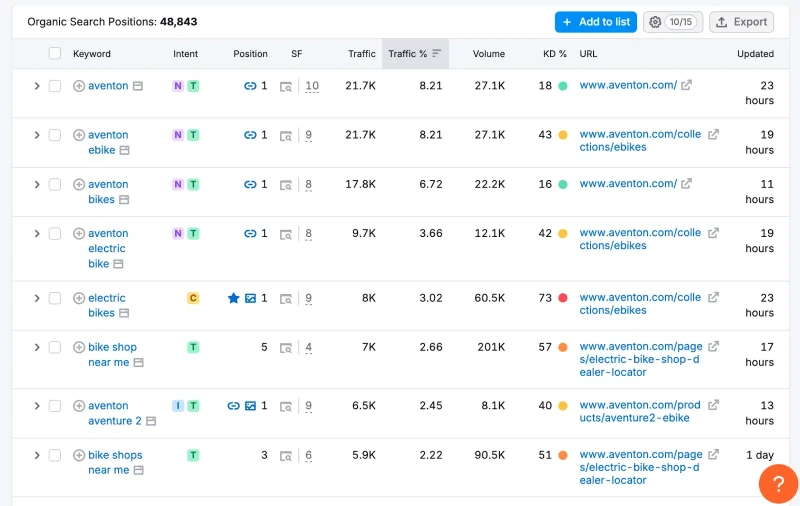Click the sitelinks icon in aventon bikes row
The height and width of the screenshot is (506, 800).
pyautogui.click(x=250, y=185)
